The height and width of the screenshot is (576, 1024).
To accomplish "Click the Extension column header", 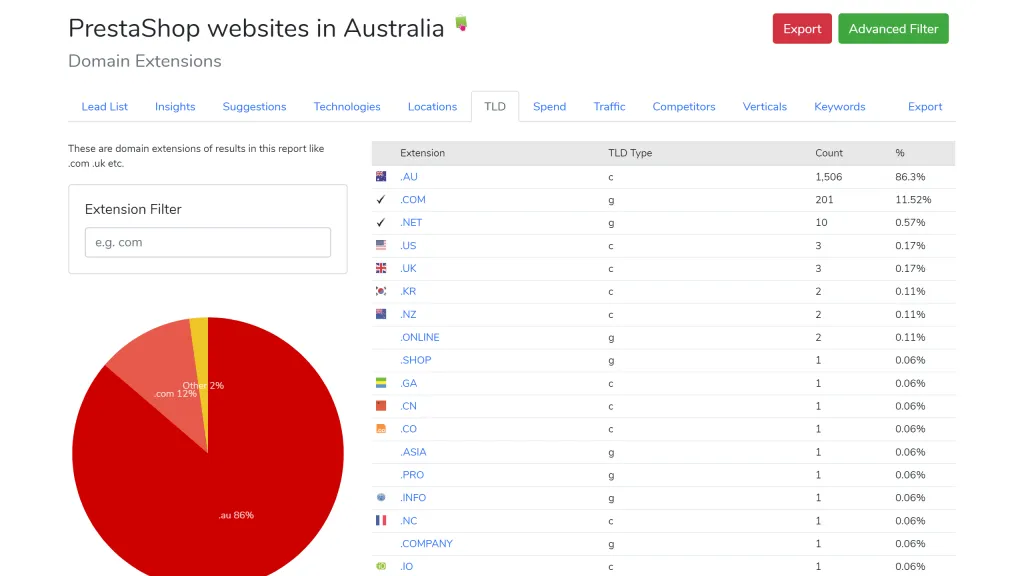I will (423, 153).
